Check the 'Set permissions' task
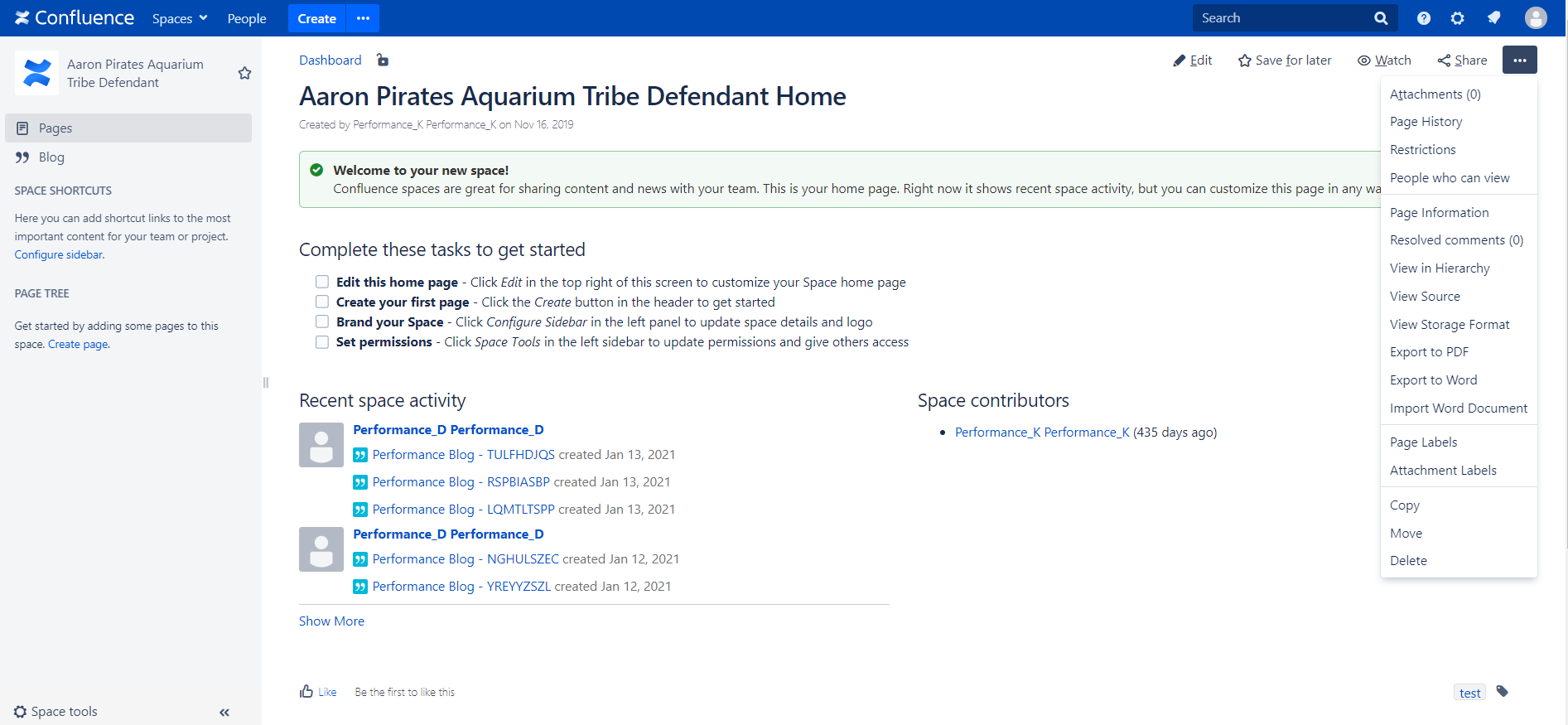The width and height of the screenshot is (1568, 725). coord(322,341)
